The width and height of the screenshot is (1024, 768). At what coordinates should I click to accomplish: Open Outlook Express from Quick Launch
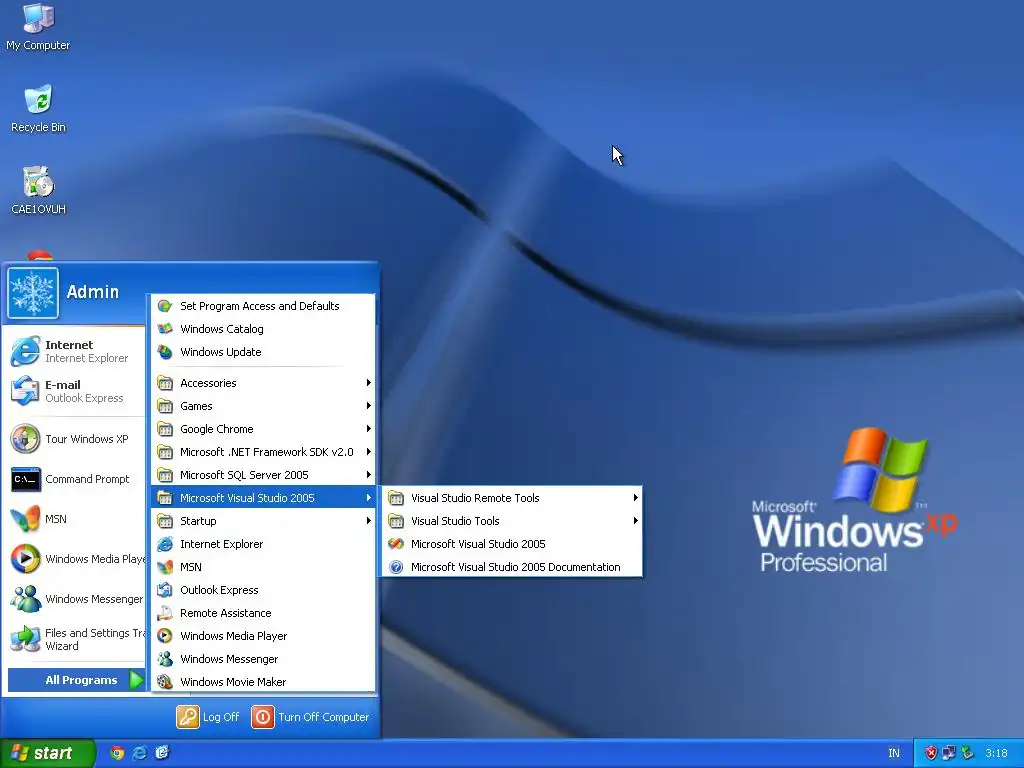point(162,753)
